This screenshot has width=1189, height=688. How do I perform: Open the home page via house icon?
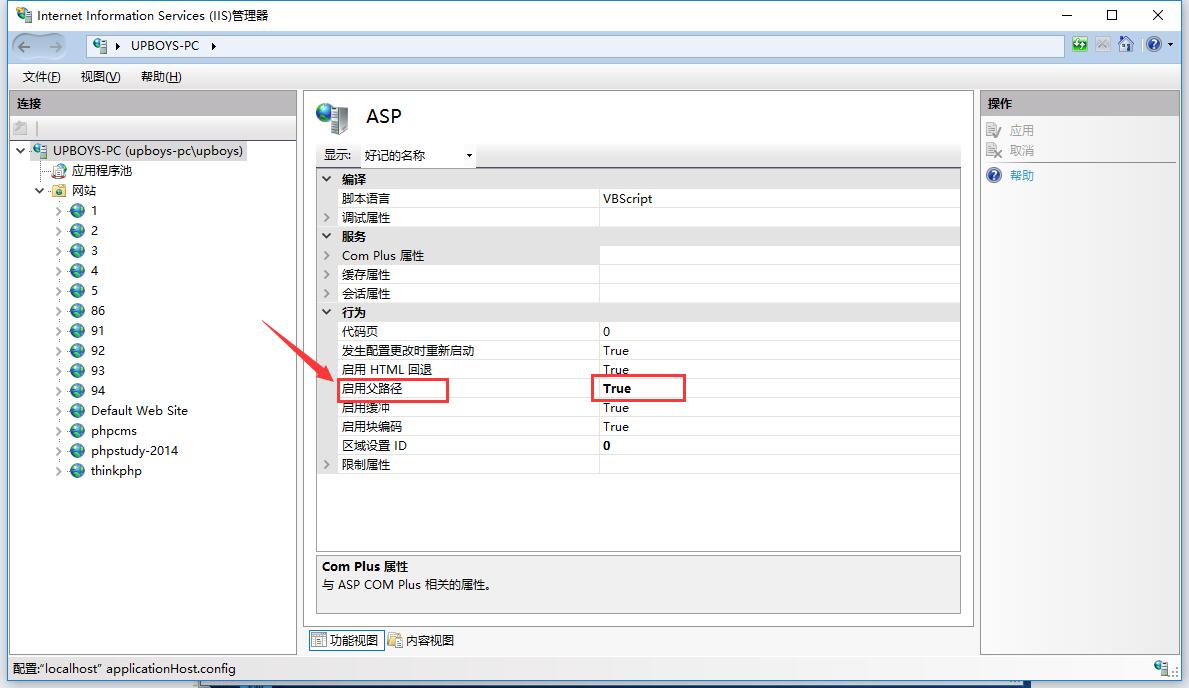click(x=1126, y=45)
